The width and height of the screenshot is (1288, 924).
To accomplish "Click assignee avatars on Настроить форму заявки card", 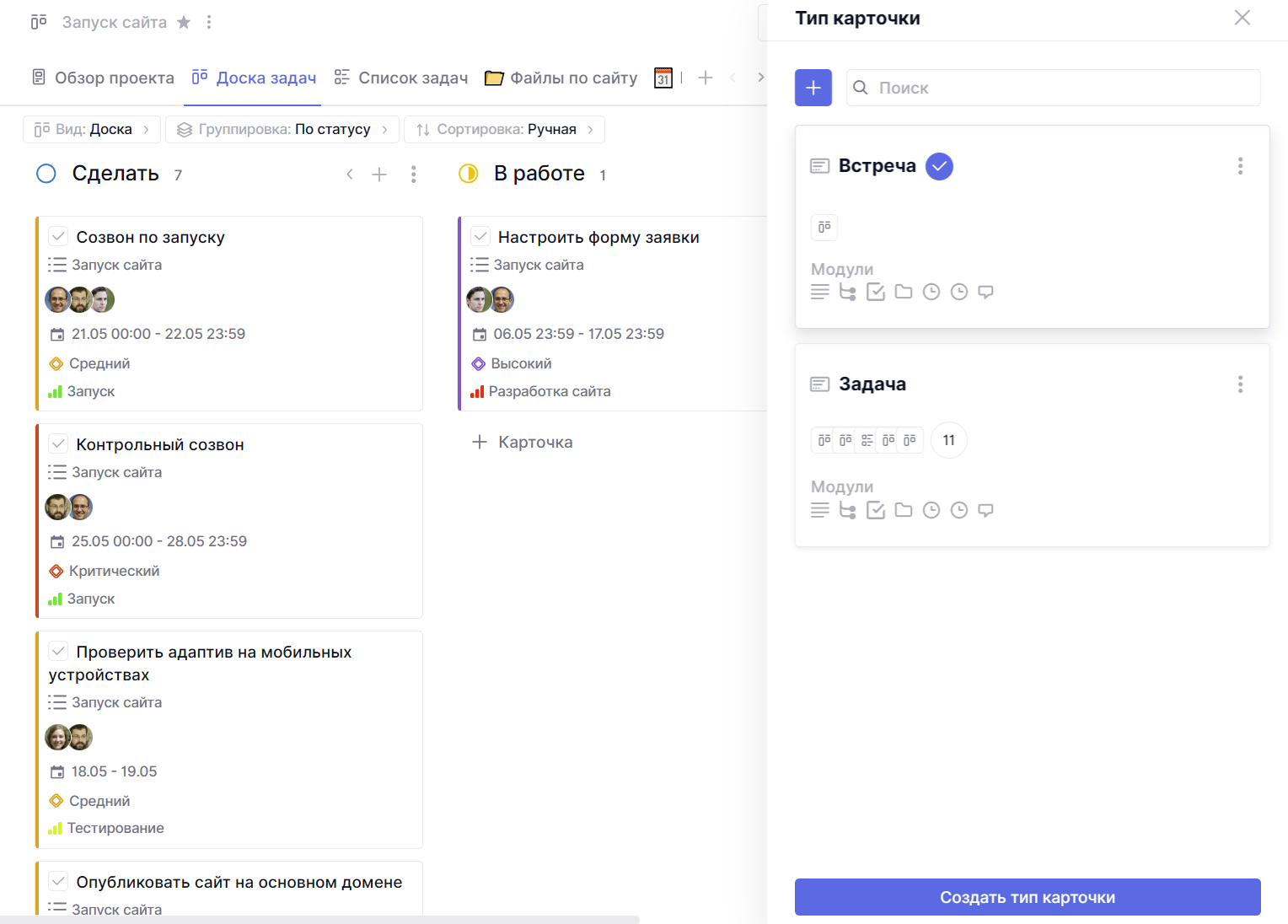I will click(491, 299).
